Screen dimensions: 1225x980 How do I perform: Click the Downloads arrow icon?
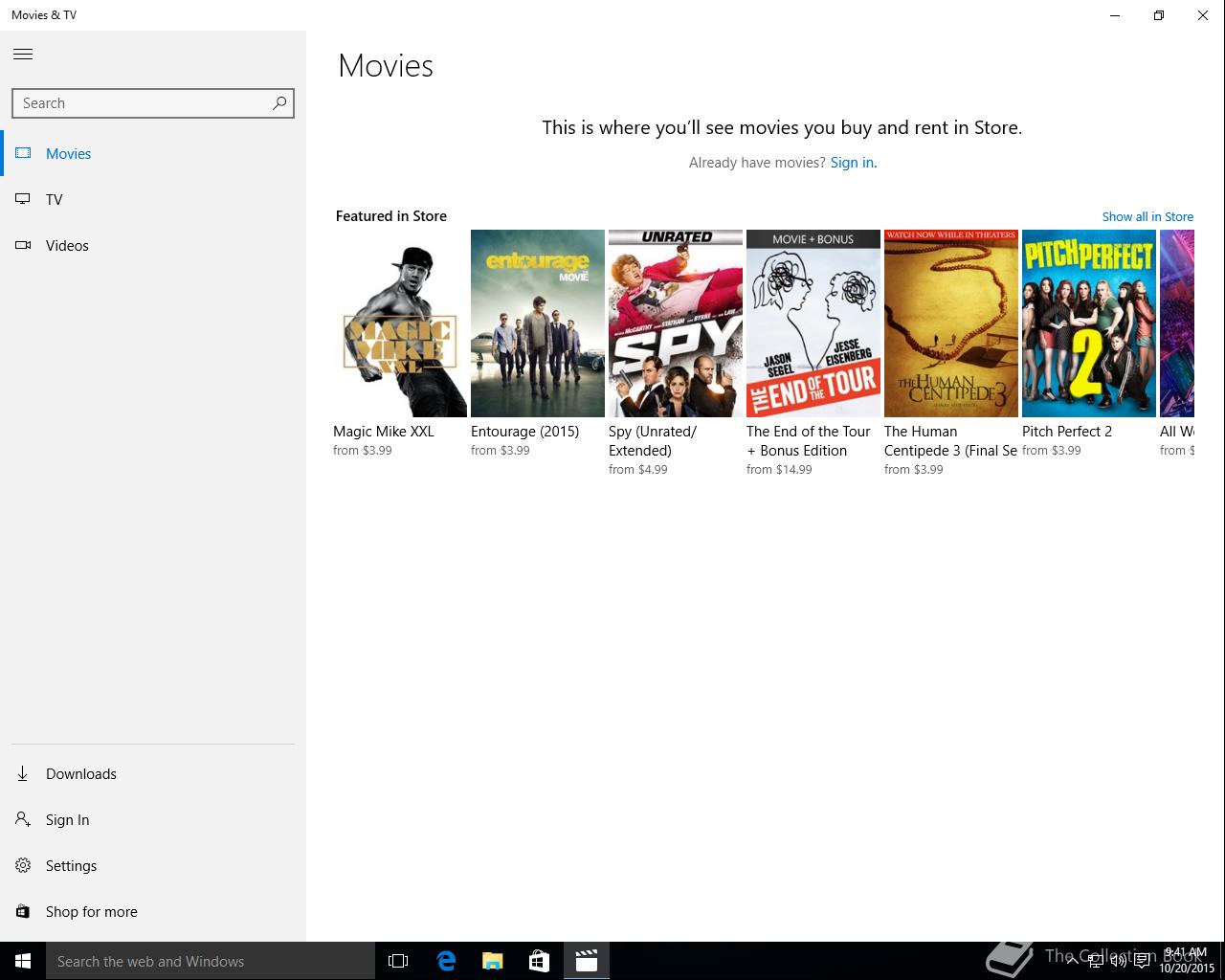pos(23,773)
